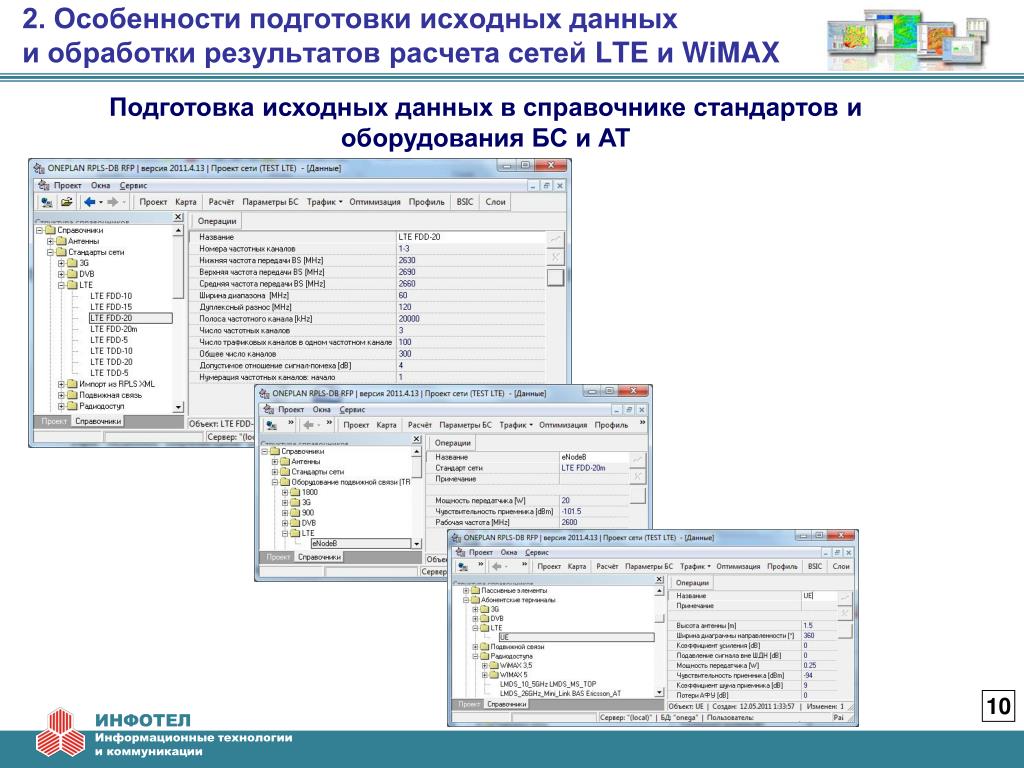Viewport: 1024px width, 768px height.
Task: Expand the Радиодоступ folder in the first window
Action: pos(61,406)
